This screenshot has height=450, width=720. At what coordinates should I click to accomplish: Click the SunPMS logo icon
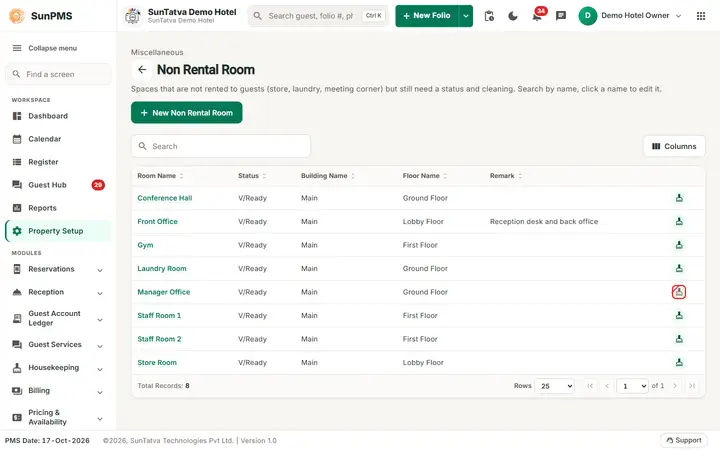click(17, 16)
